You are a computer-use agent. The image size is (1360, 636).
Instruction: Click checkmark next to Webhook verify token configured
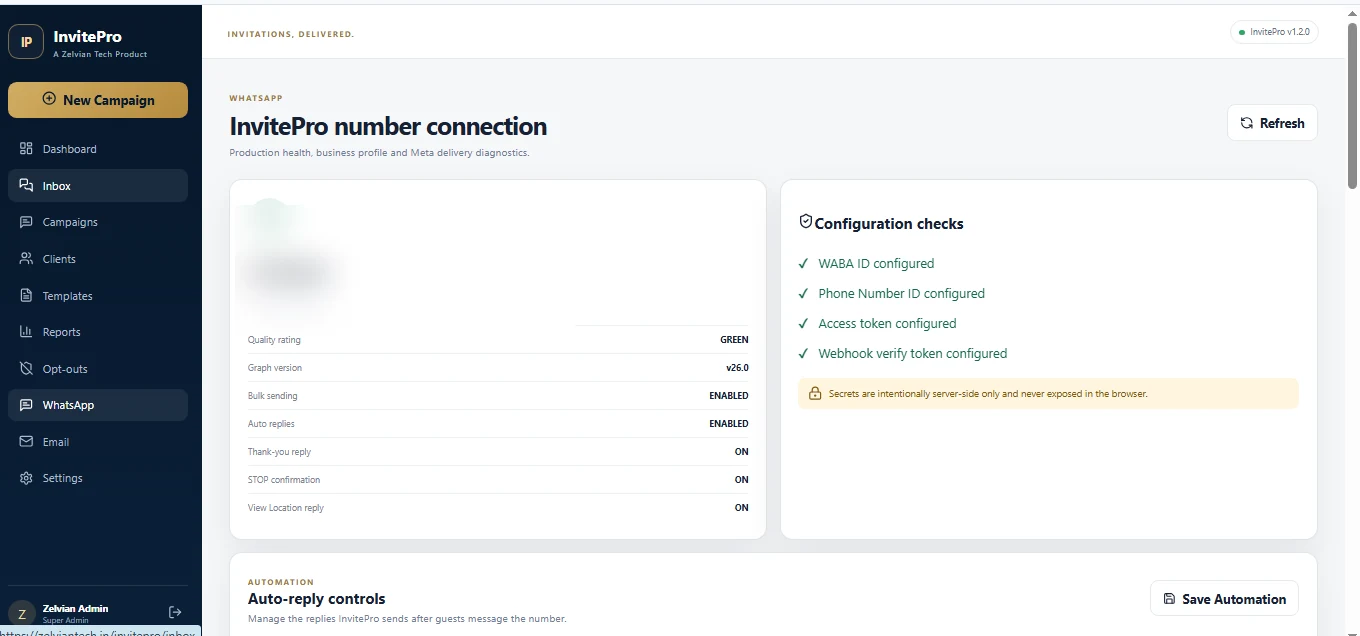tap(803, 354)
